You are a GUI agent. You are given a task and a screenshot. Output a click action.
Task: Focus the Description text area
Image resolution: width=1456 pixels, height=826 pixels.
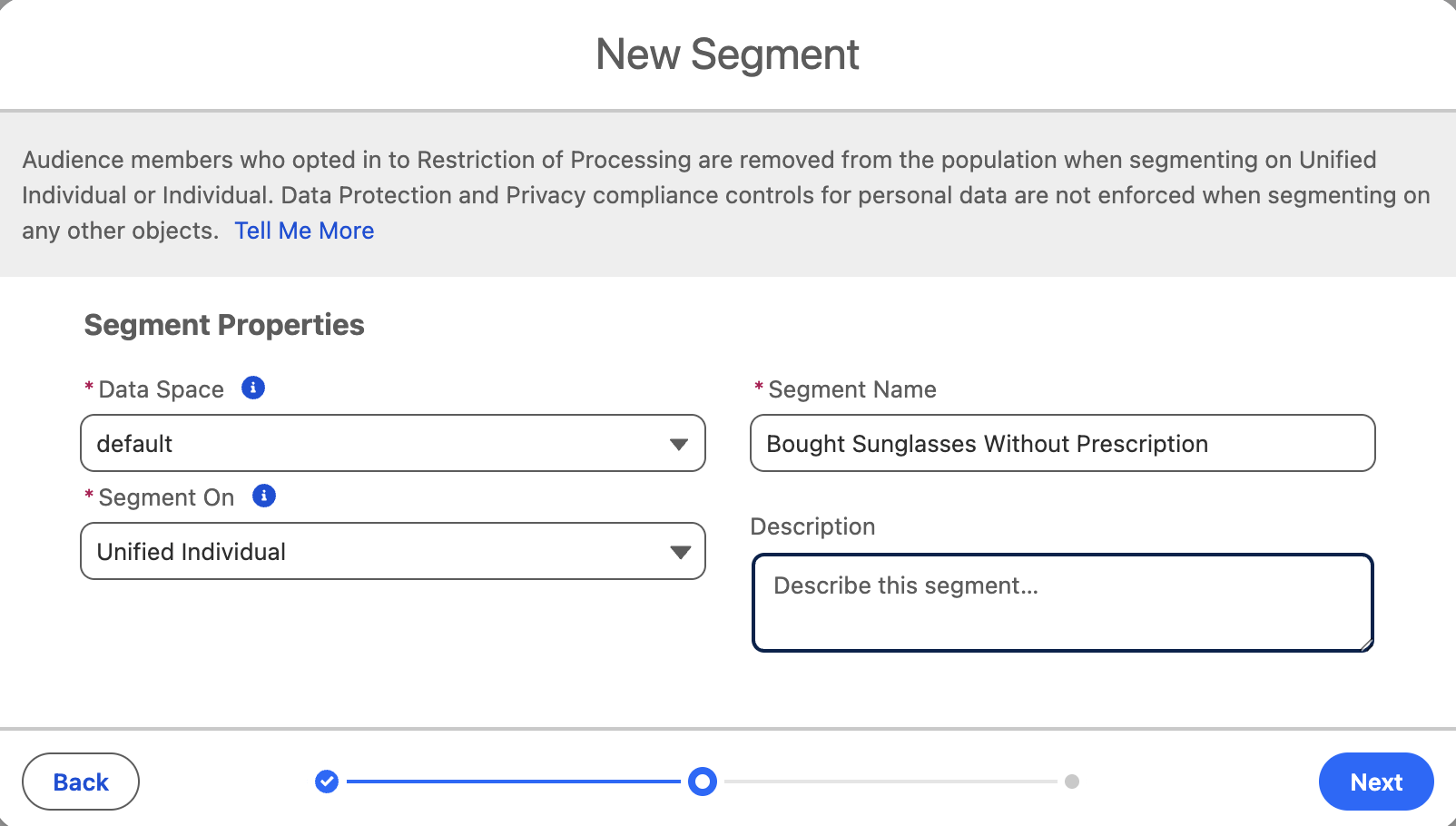[x=1062, y=603]
